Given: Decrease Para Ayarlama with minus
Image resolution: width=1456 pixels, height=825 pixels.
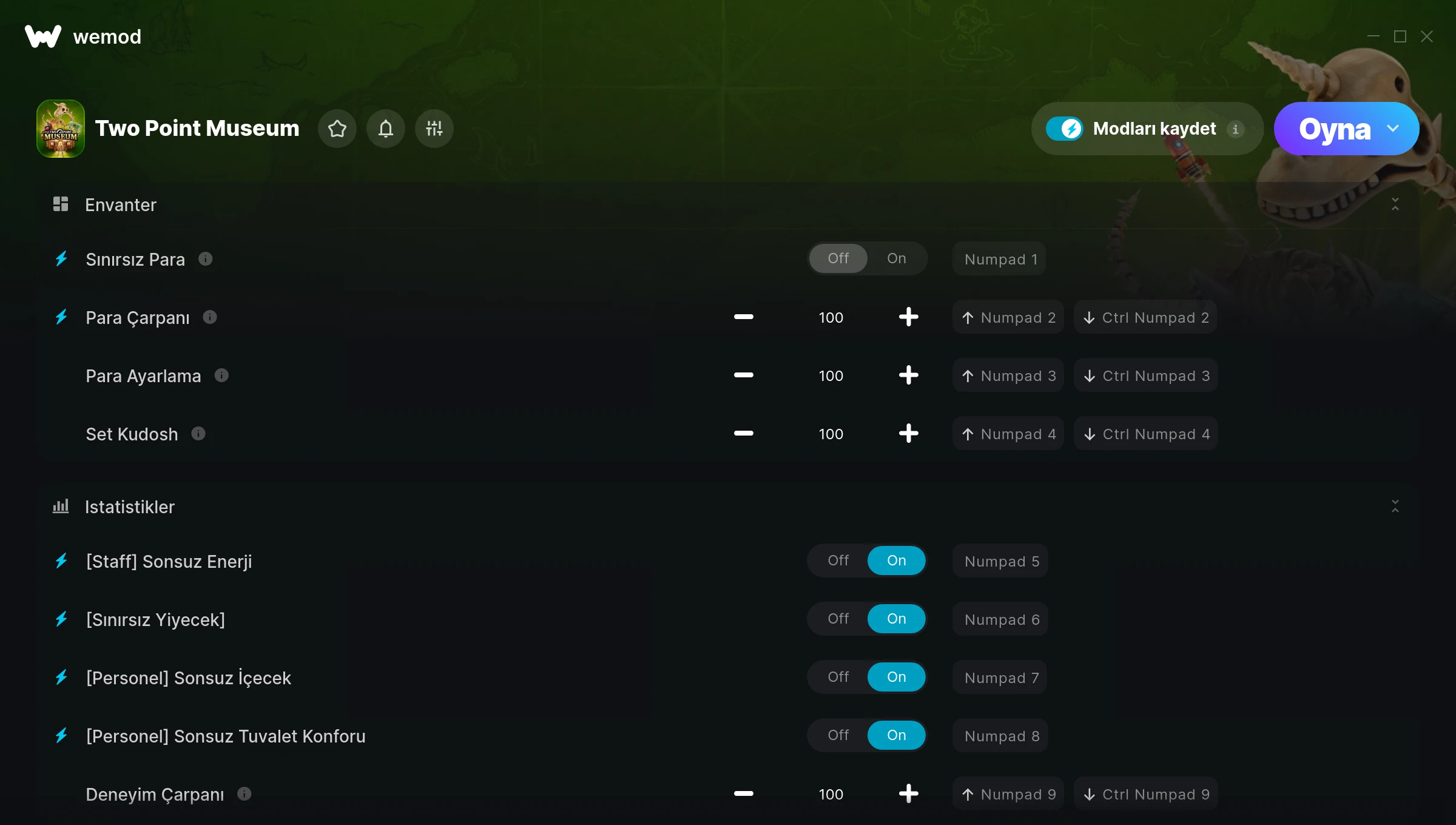Looking at the screenshot, I should (744, 375).
